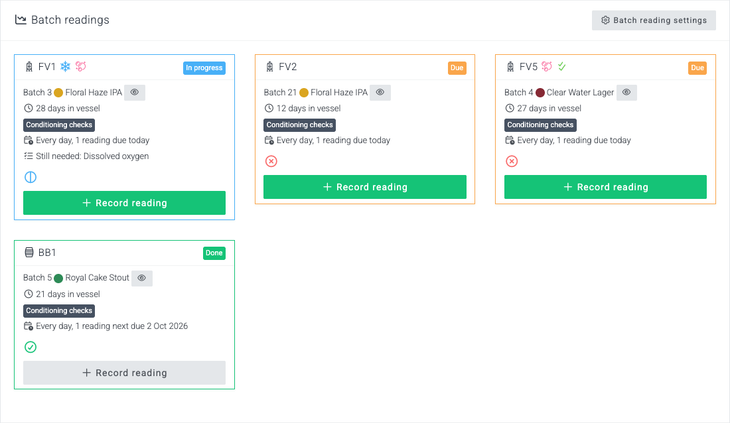
Task: Click the FV1 fermenter vessel icon
Action: click(29, 67)
